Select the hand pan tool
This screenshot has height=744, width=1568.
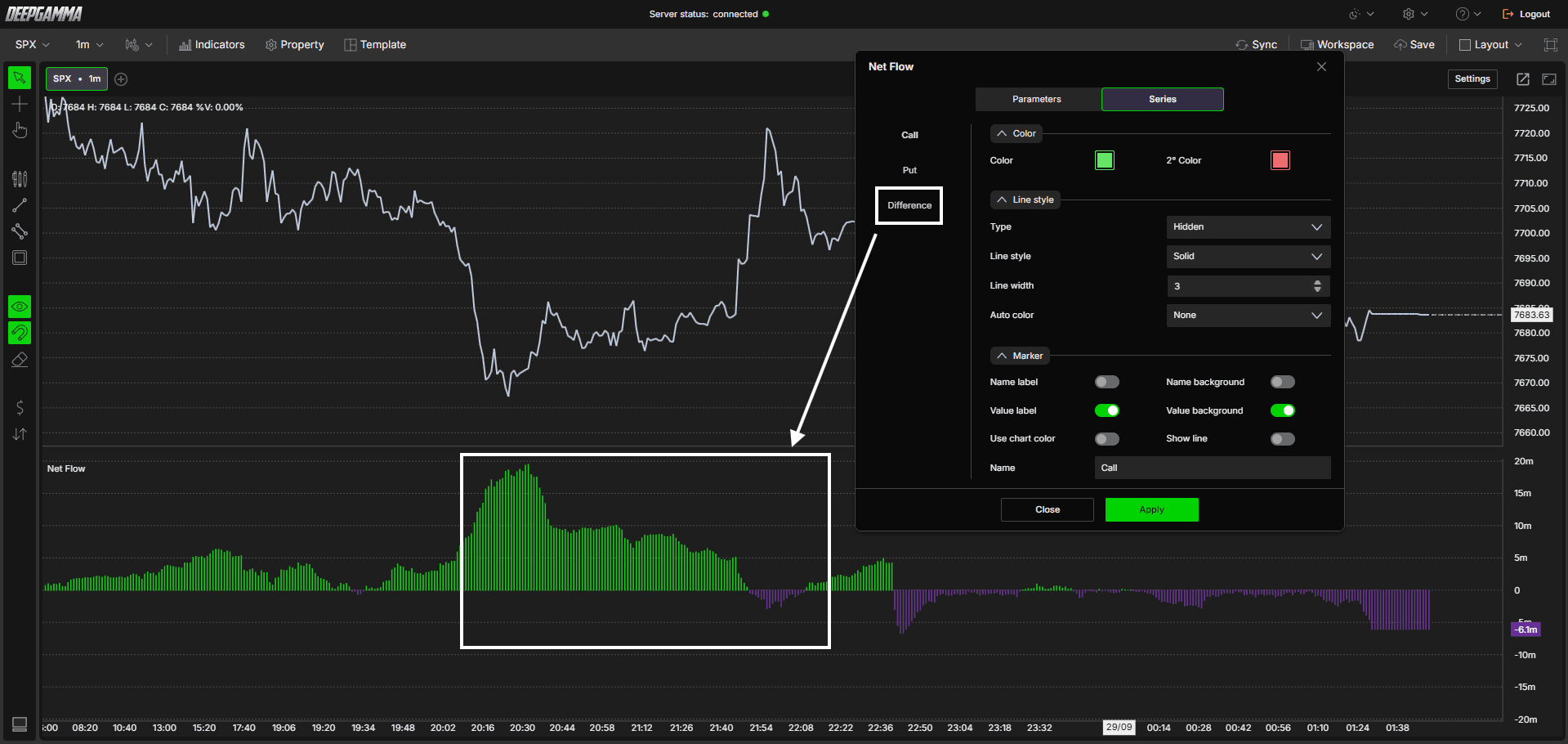[x=20, y=131]
